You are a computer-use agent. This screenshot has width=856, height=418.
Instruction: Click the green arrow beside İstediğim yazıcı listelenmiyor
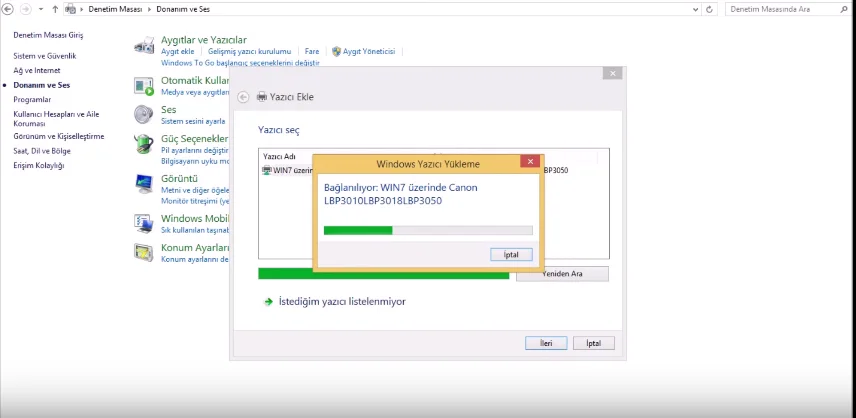point(268,301)
